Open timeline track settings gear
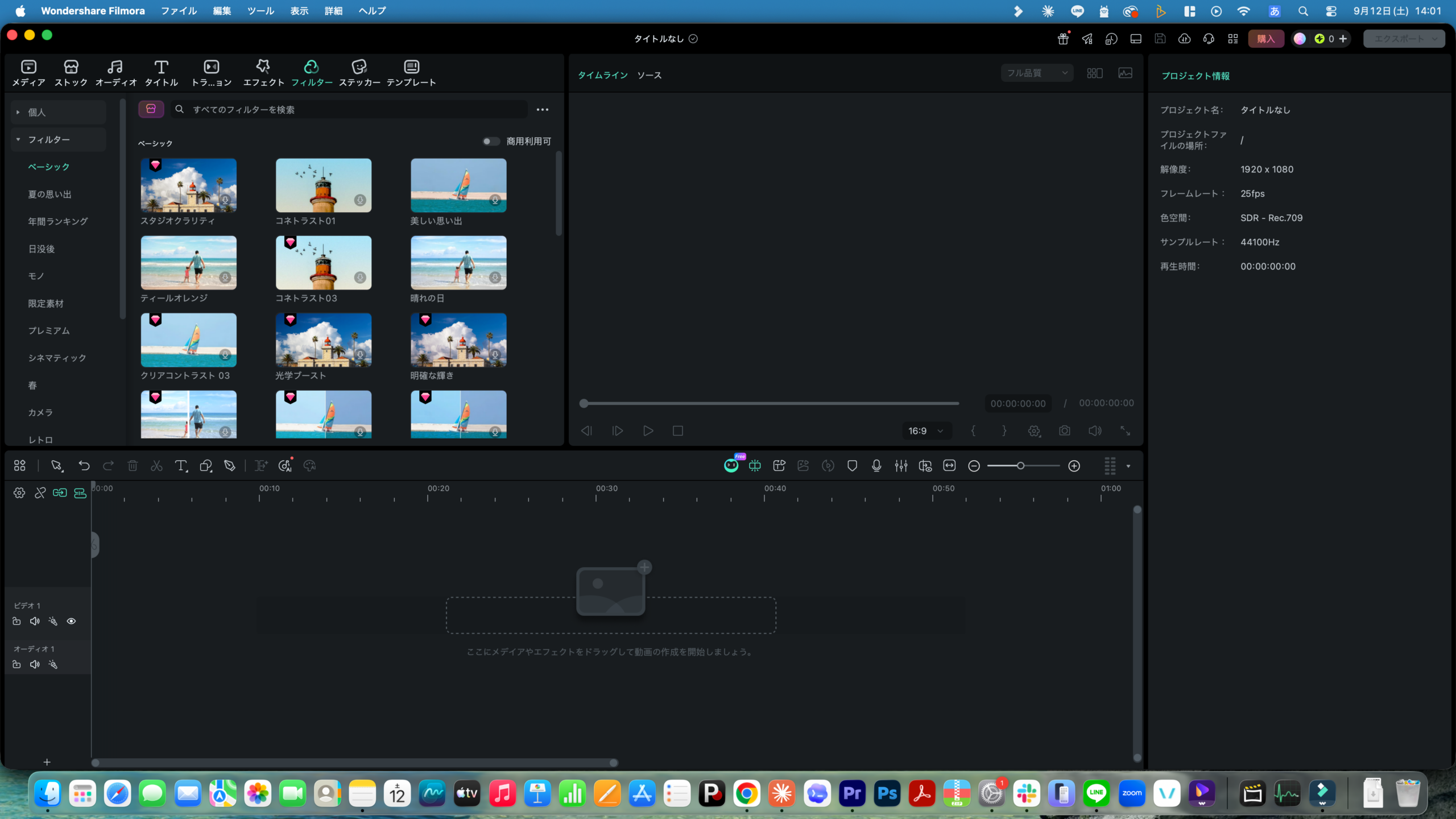 pos(19,493)
